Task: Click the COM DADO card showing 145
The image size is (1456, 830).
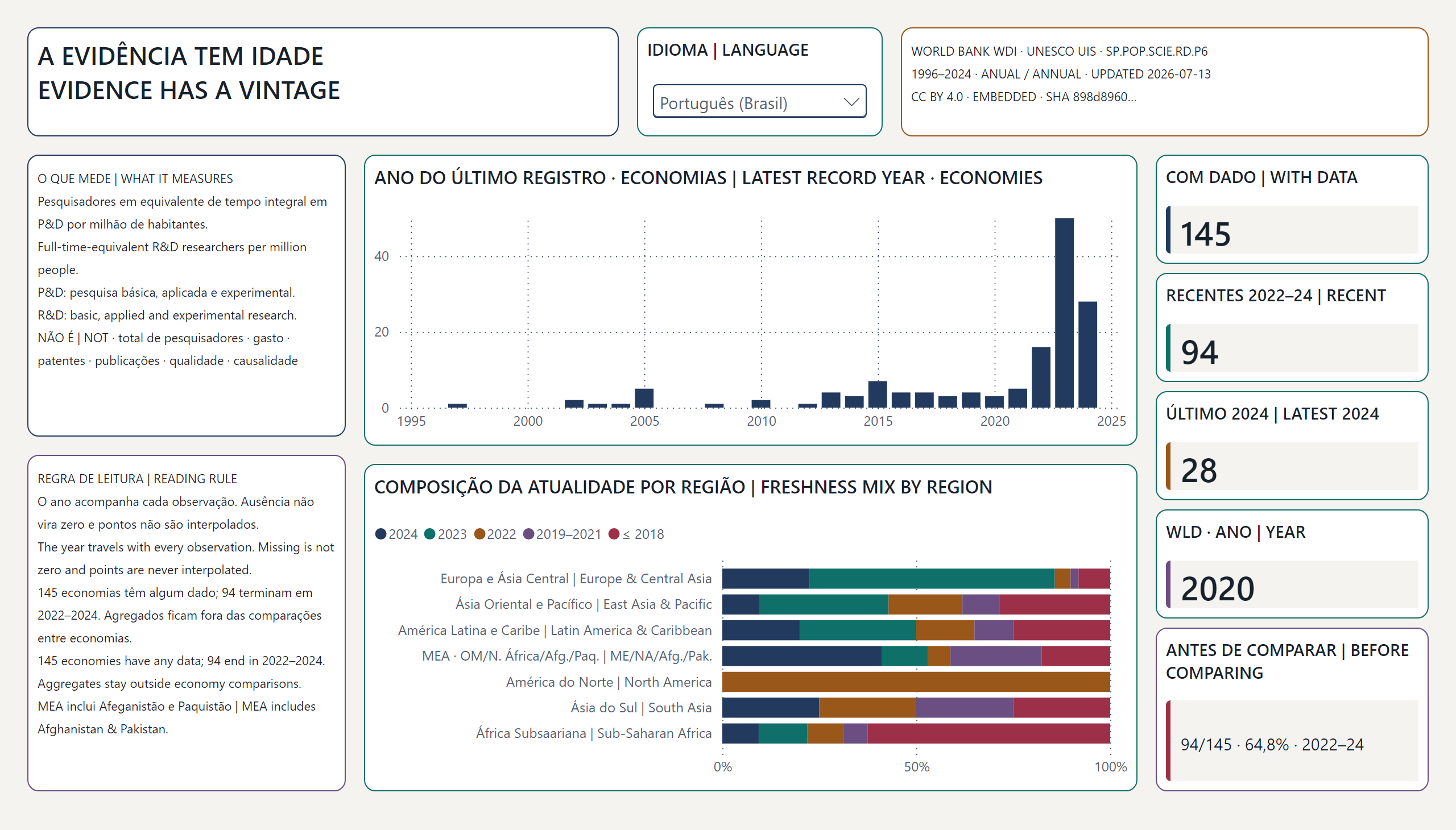Action: point(1292,209)
